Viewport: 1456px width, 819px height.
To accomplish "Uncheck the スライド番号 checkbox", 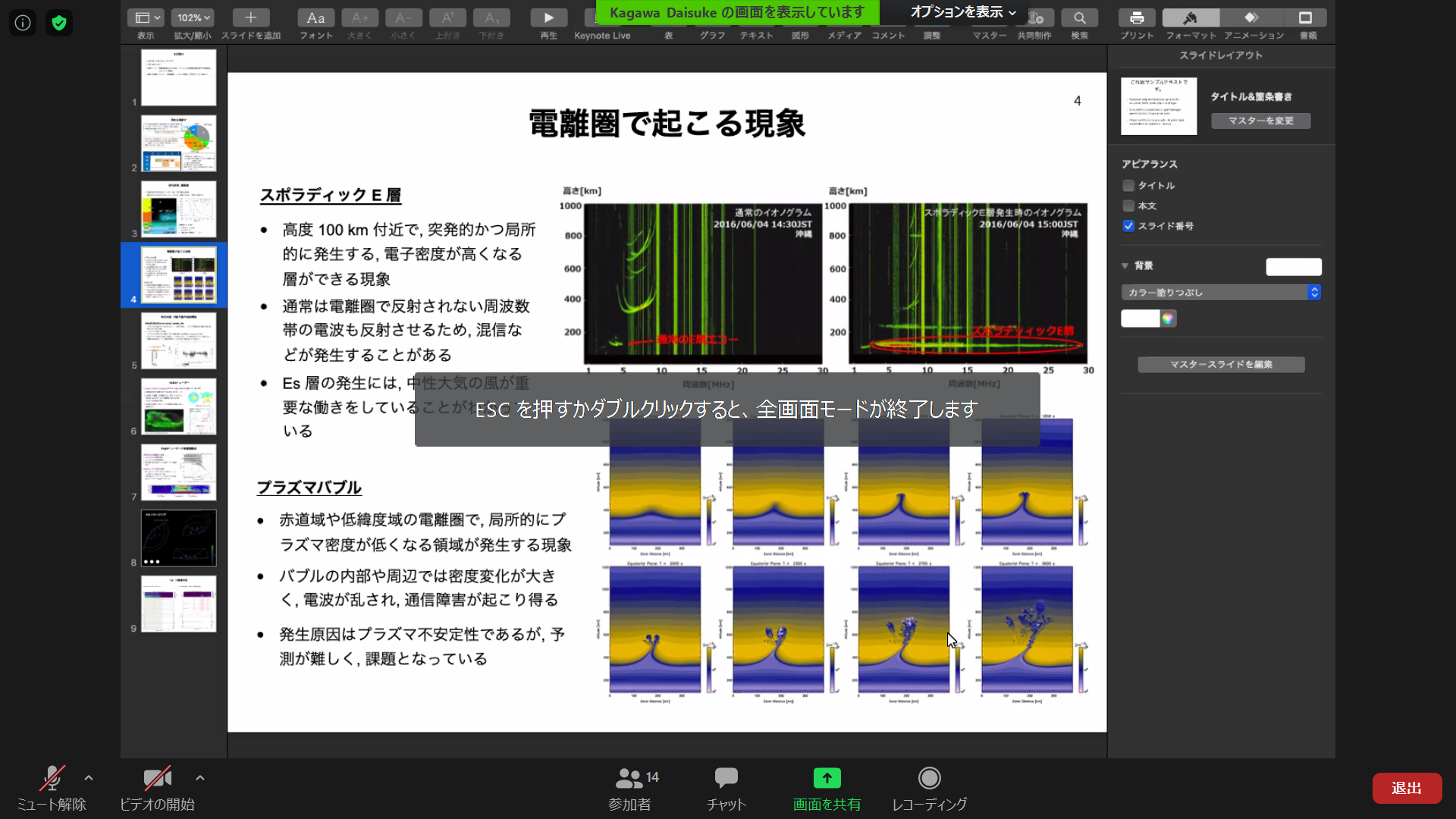I will click(x=1128, y=226).
